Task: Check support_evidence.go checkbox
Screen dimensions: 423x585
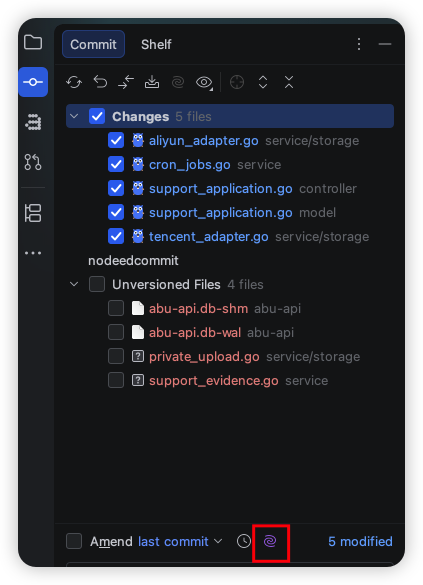Action: [116, 381]
